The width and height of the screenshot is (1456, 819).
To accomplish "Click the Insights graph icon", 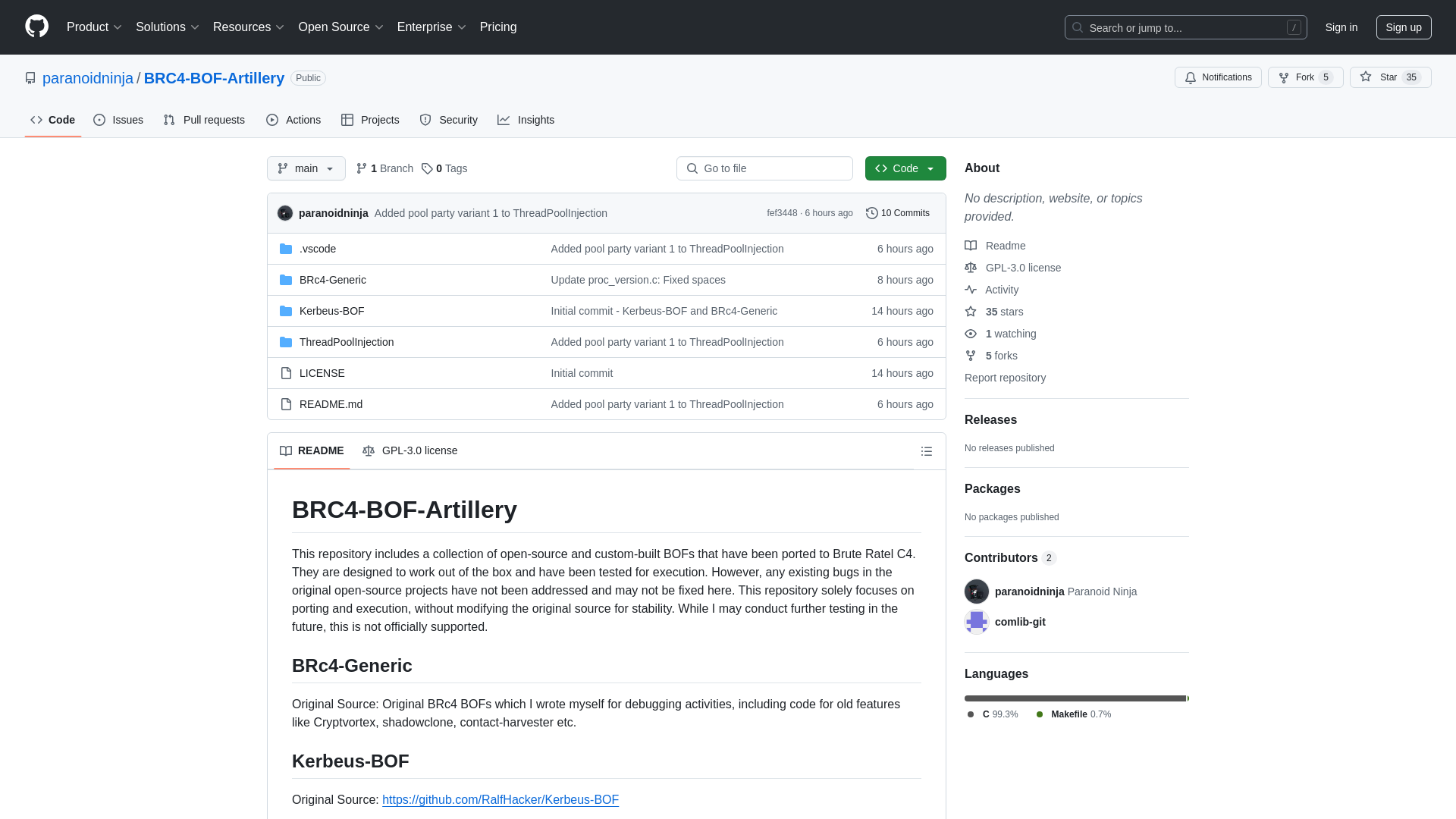I will coord(504,120).
